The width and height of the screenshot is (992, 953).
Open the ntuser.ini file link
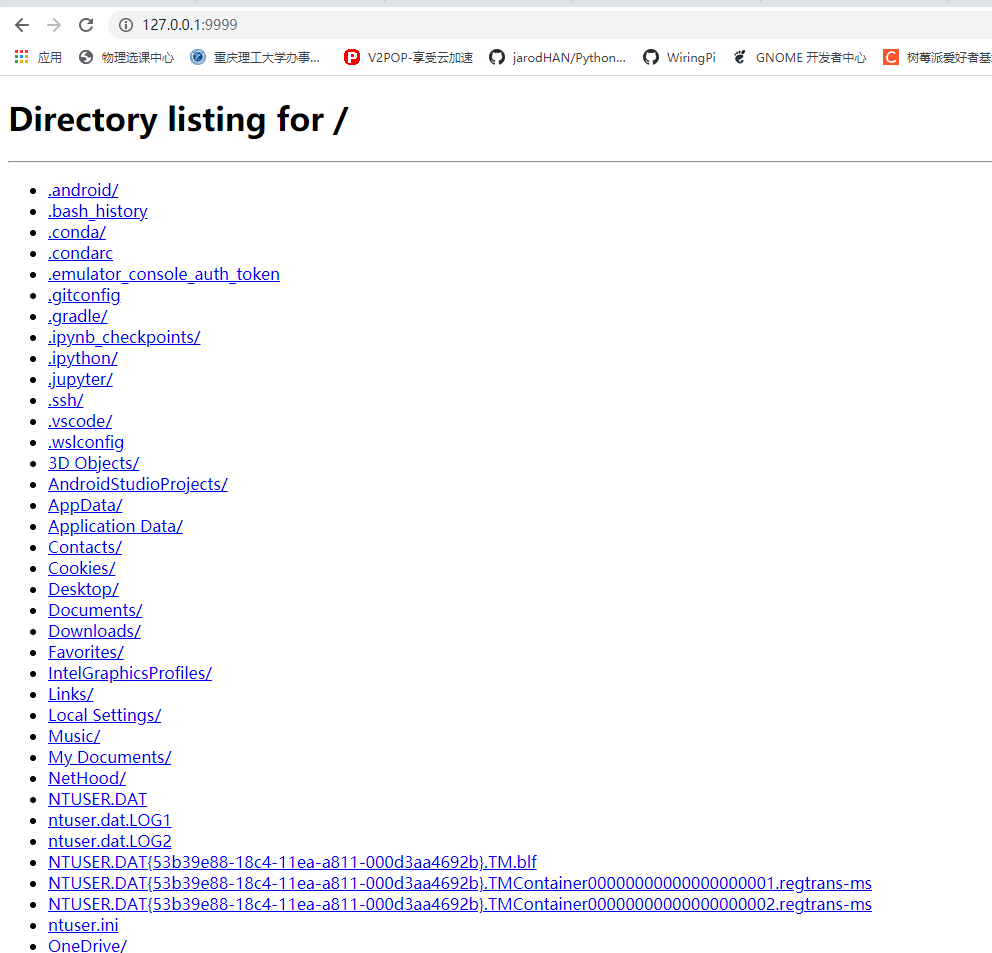click(x=83, y=925)
